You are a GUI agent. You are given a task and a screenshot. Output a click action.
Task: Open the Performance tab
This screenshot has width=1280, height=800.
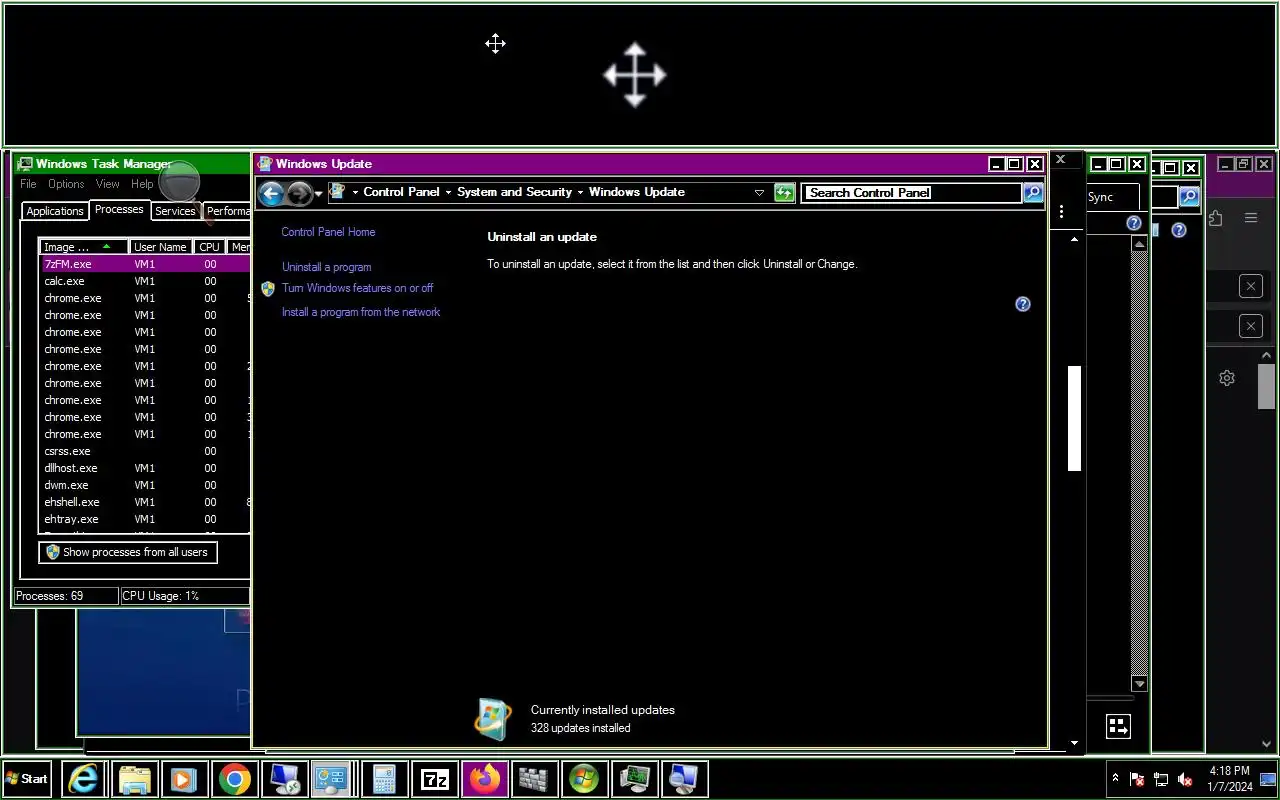click(x=228, y=211)
